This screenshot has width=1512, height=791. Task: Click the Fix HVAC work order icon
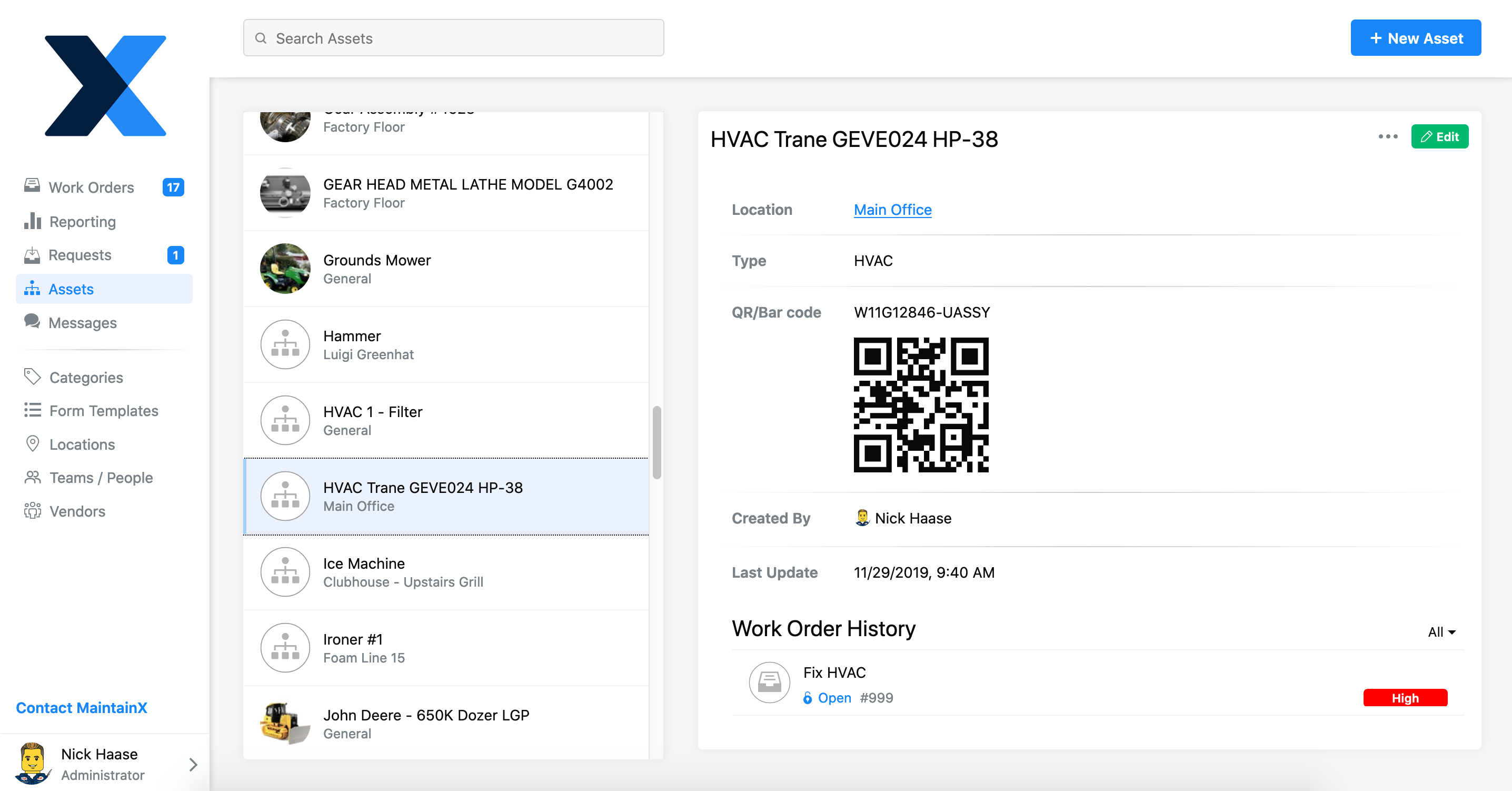pos(769,683)
